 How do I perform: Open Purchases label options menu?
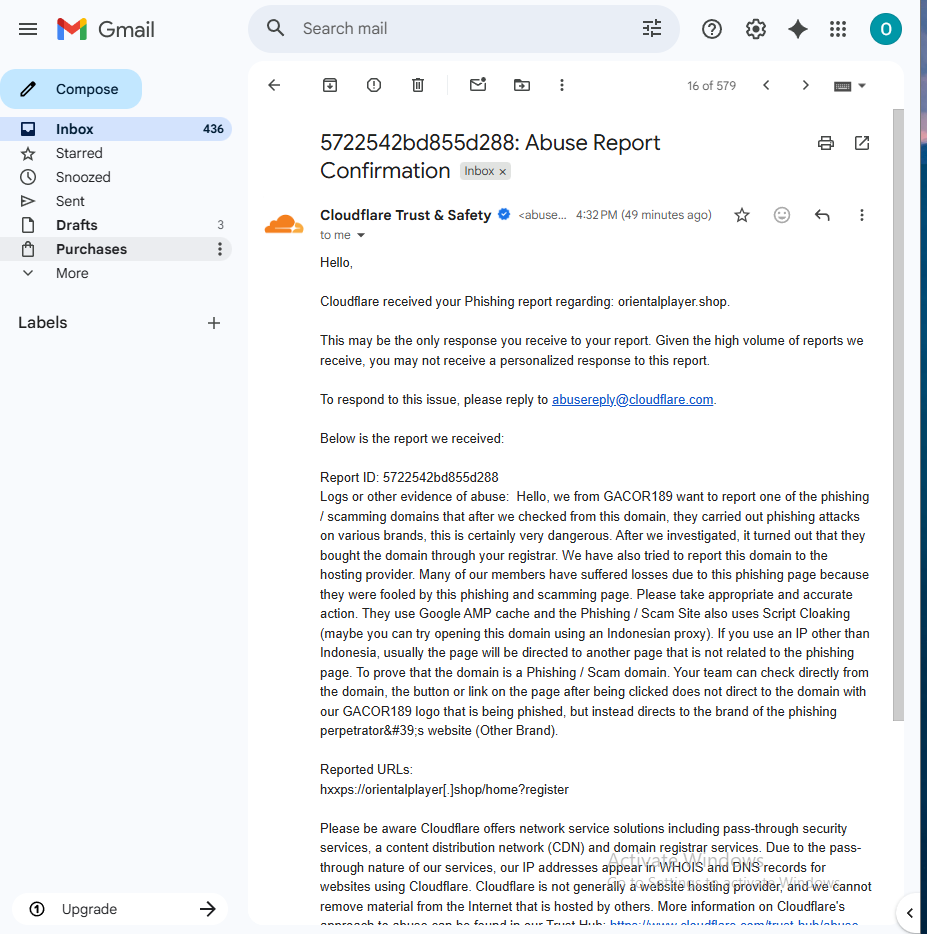tap(220, 249)
